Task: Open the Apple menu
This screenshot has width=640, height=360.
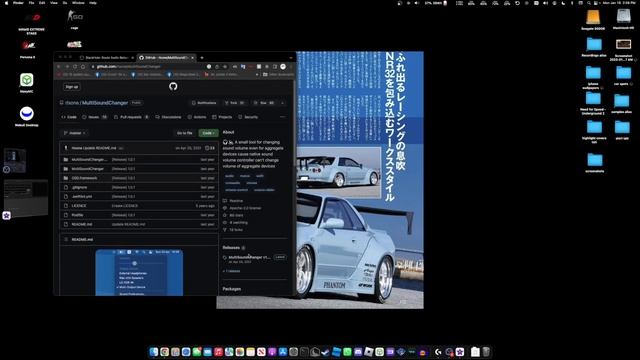Action: click(x=6, y=3)
